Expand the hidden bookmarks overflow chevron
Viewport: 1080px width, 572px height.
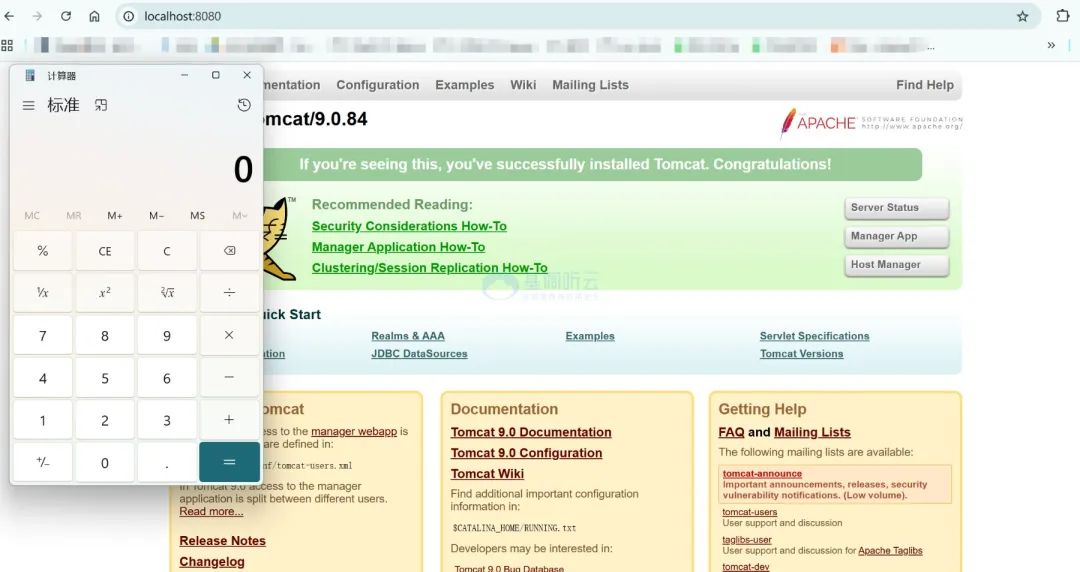click(1051, 45)
